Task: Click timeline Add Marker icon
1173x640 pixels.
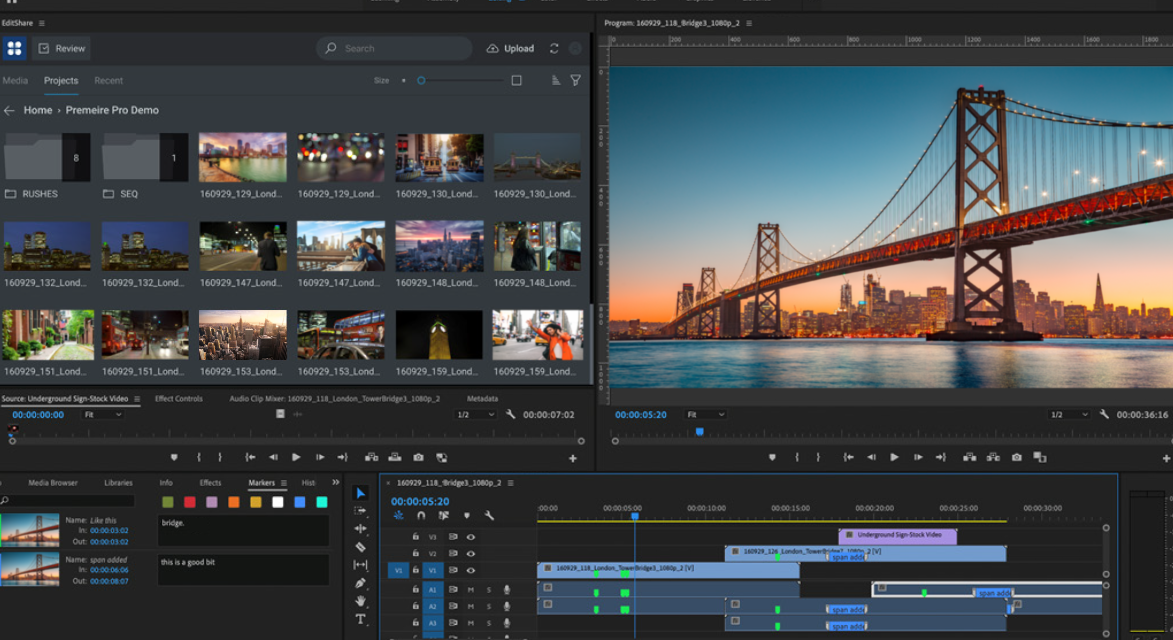Action: coord(467,515)
